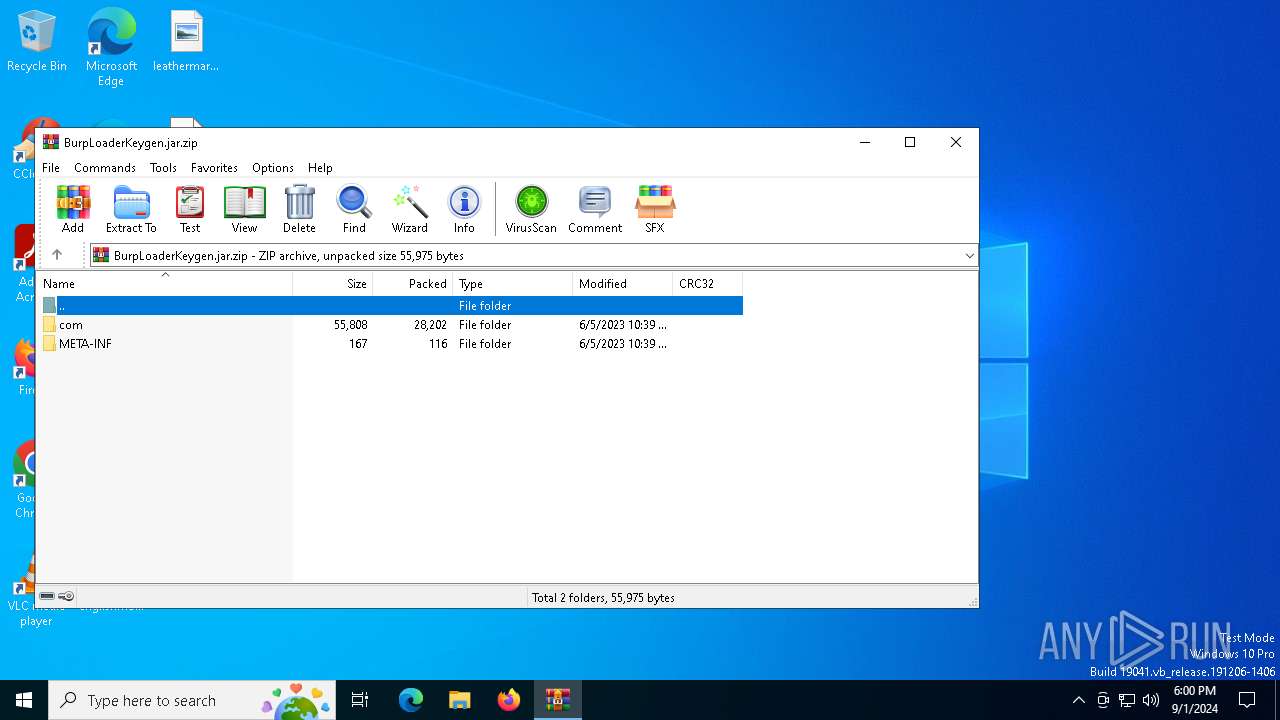Open the volume control tray icon
This screenshot has height=720, width=1280.
pyautogui.click(x=1151, y=700)
